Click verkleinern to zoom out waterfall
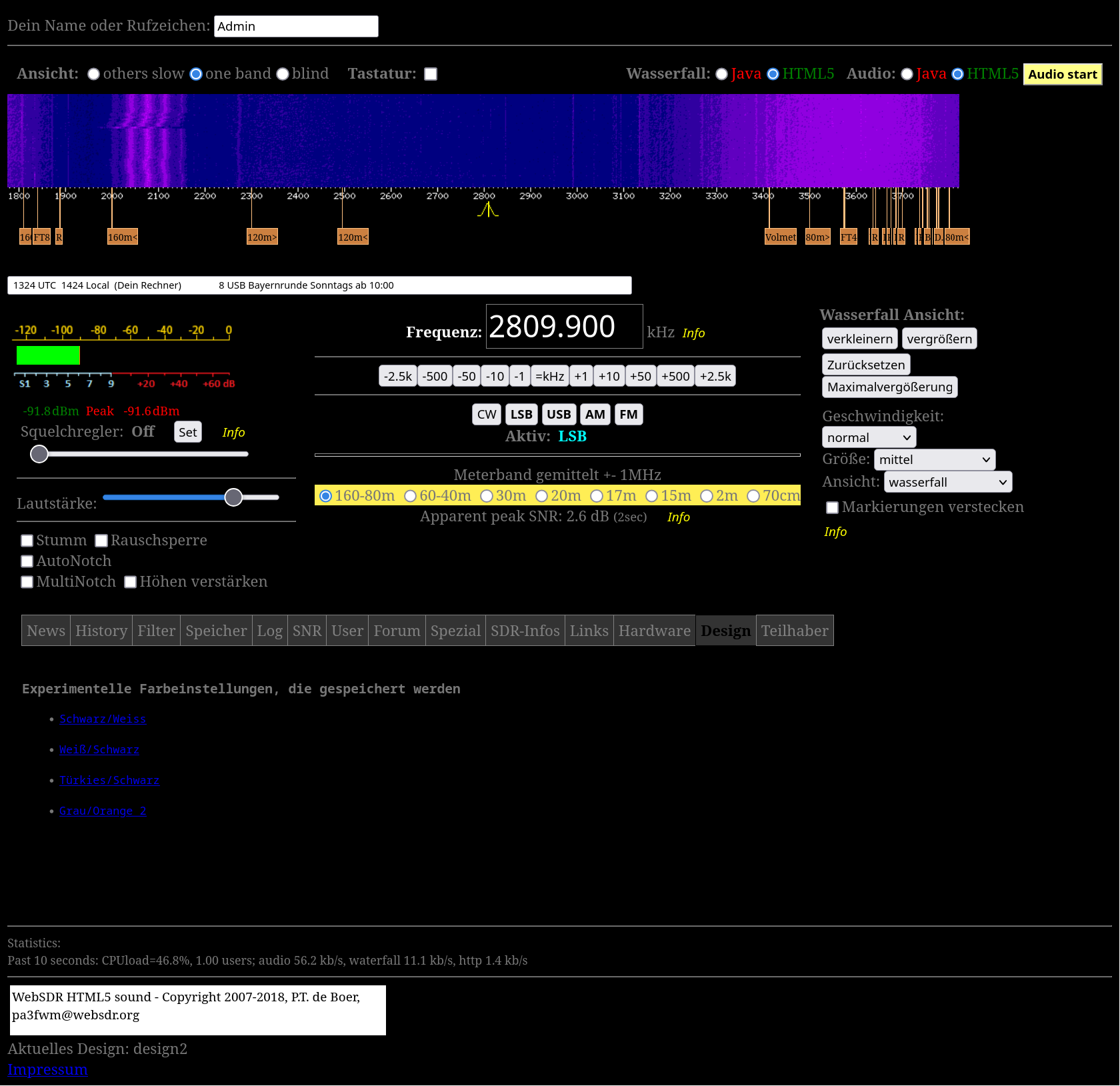The width and height of the screenshot is (1120, 1086). pyautogui.click(x=860, y=339)
